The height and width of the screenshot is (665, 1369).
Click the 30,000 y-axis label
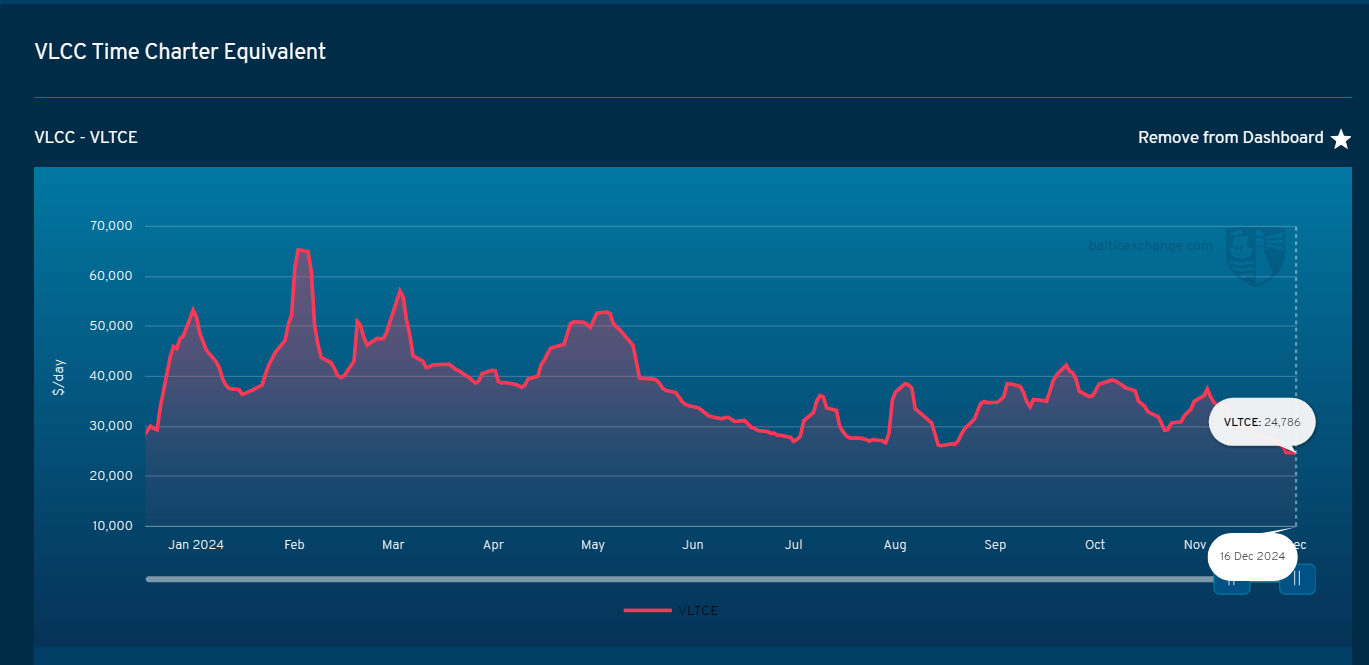[x=111, y=426]
